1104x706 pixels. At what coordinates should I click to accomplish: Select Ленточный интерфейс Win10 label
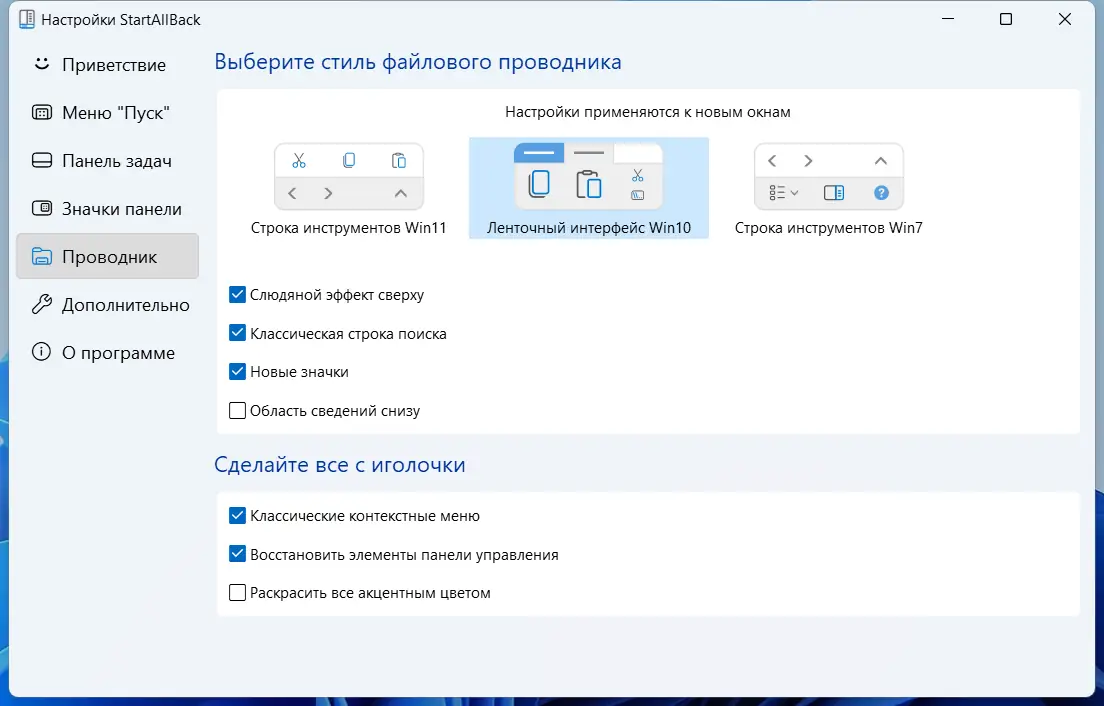tap(589, 228)
